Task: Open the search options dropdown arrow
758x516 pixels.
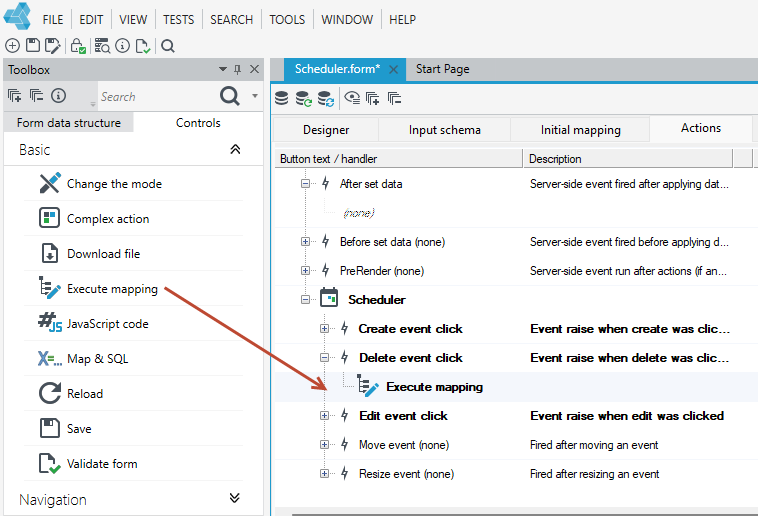Action: coord(255,96)
